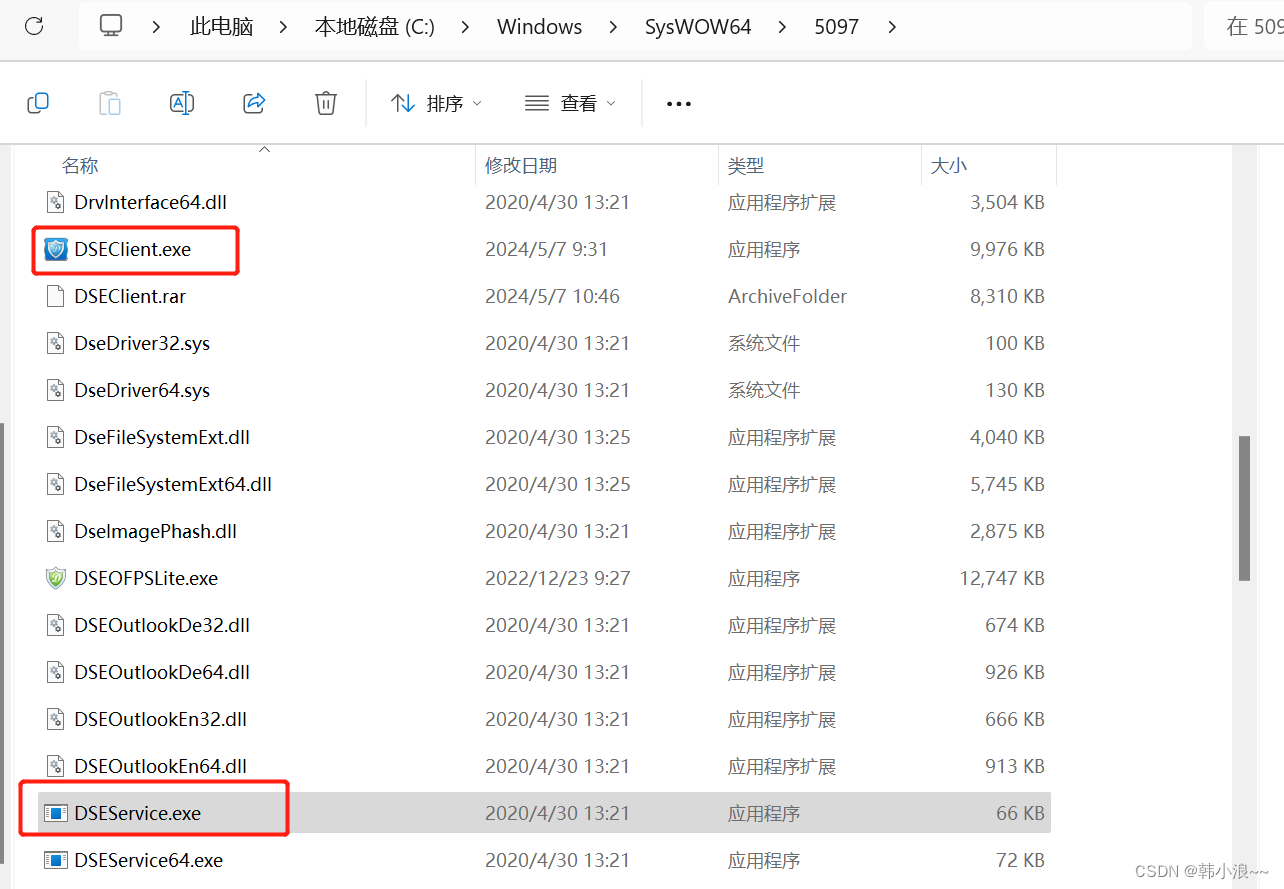
Task: Click the Paste icon in toolbar
Action: (110, 103)
